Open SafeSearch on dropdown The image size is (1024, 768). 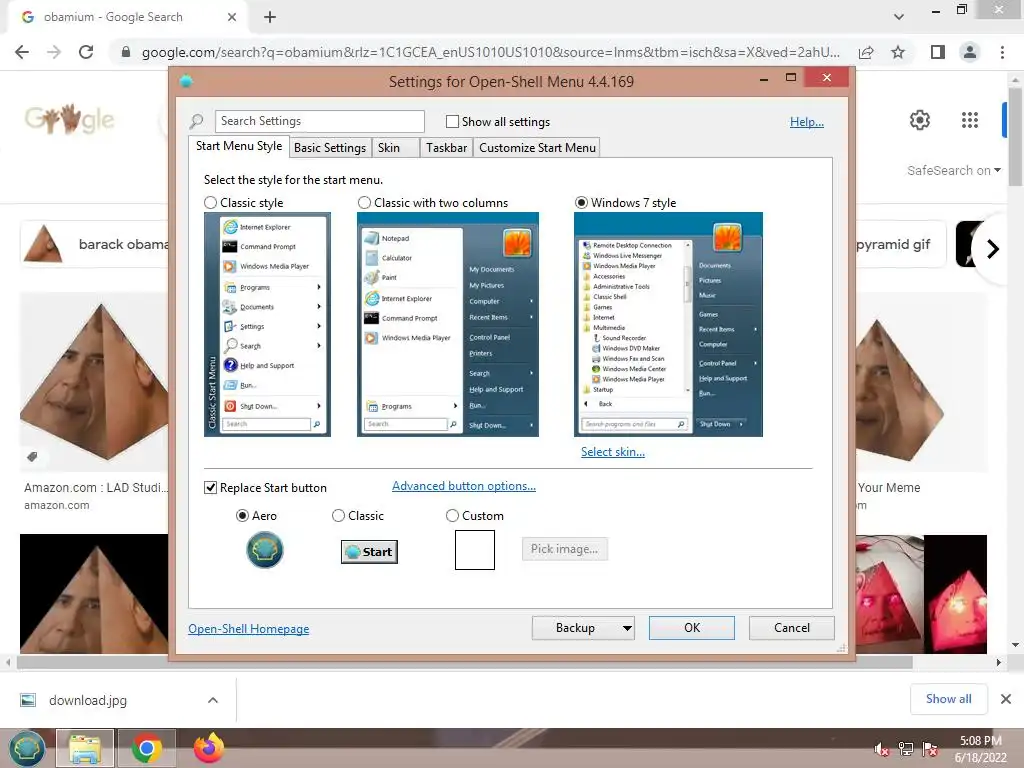click(x=953, y=170)
